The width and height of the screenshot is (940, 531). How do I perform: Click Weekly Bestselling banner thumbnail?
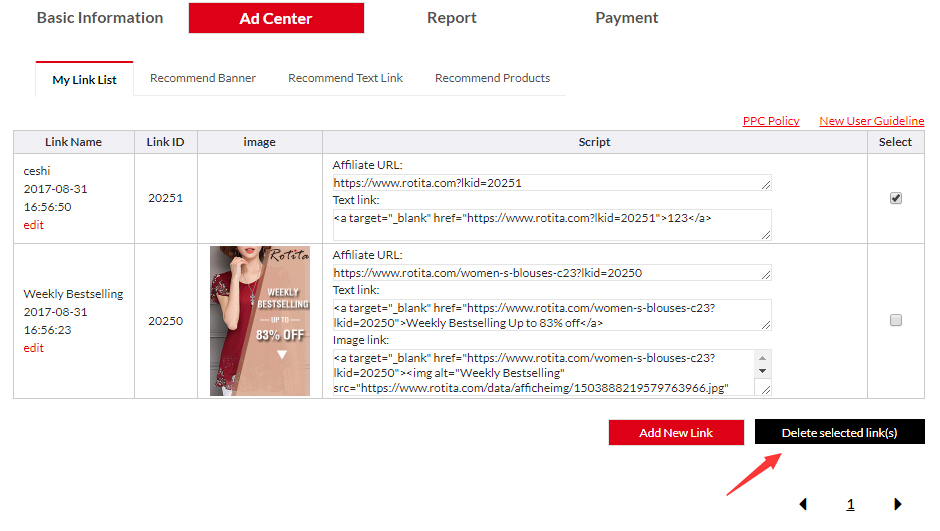point(260,321)
